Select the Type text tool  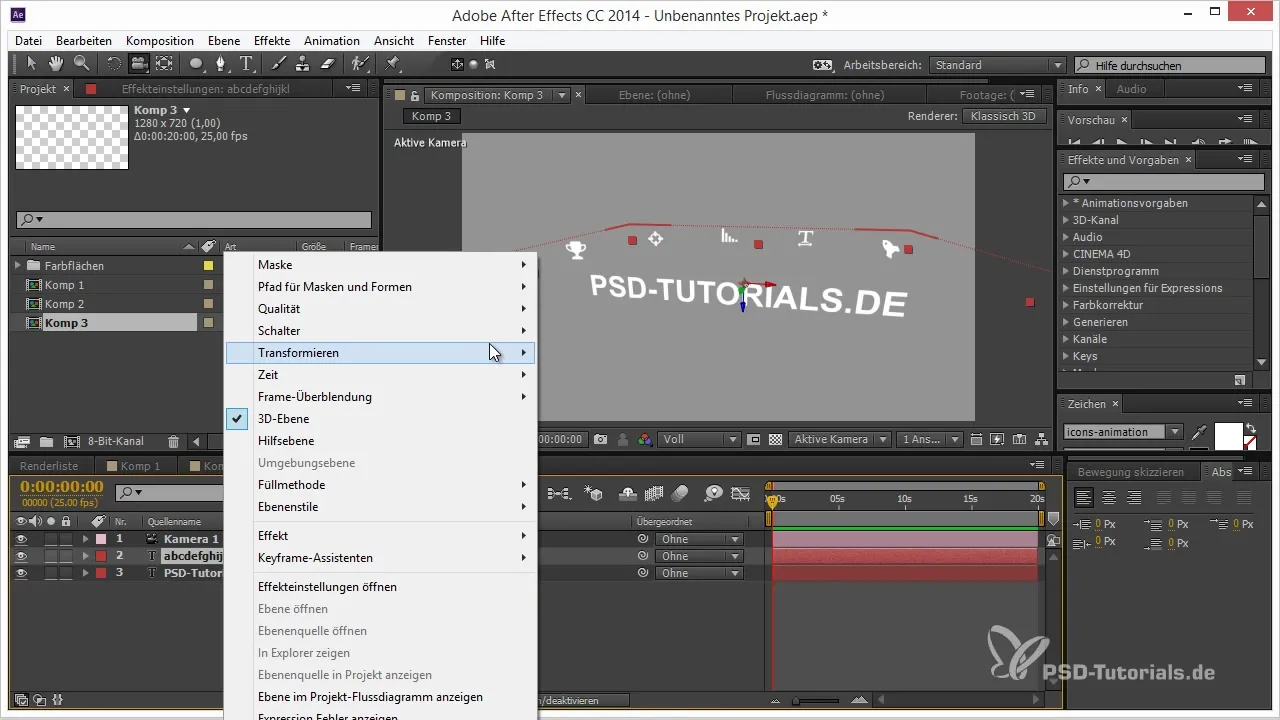coord(246,64)
